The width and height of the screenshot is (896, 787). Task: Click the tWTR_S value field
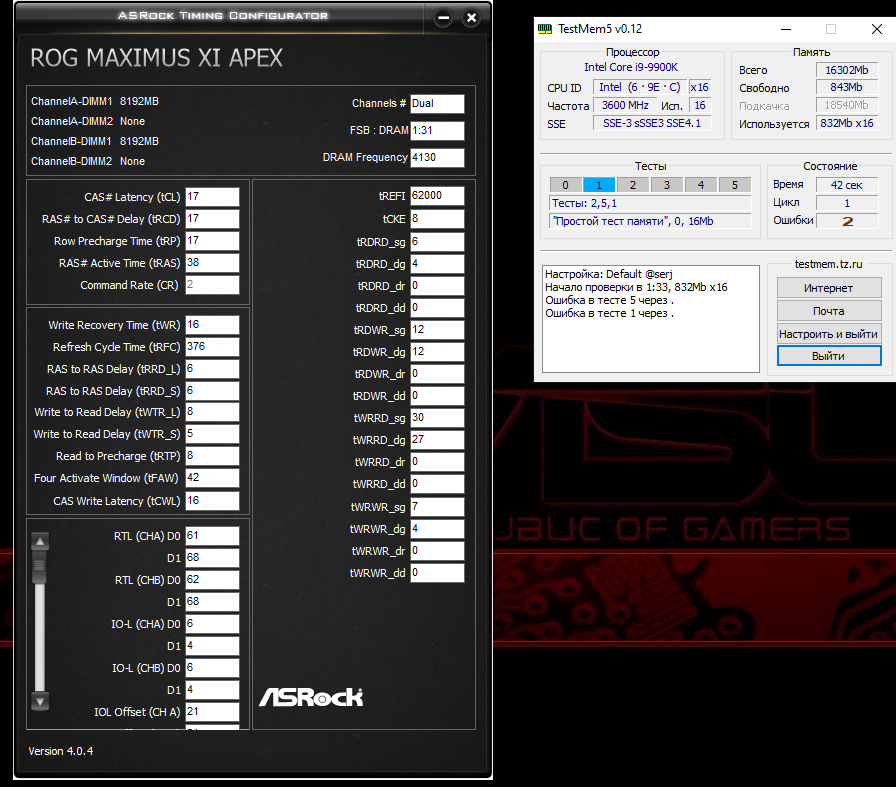212,434
